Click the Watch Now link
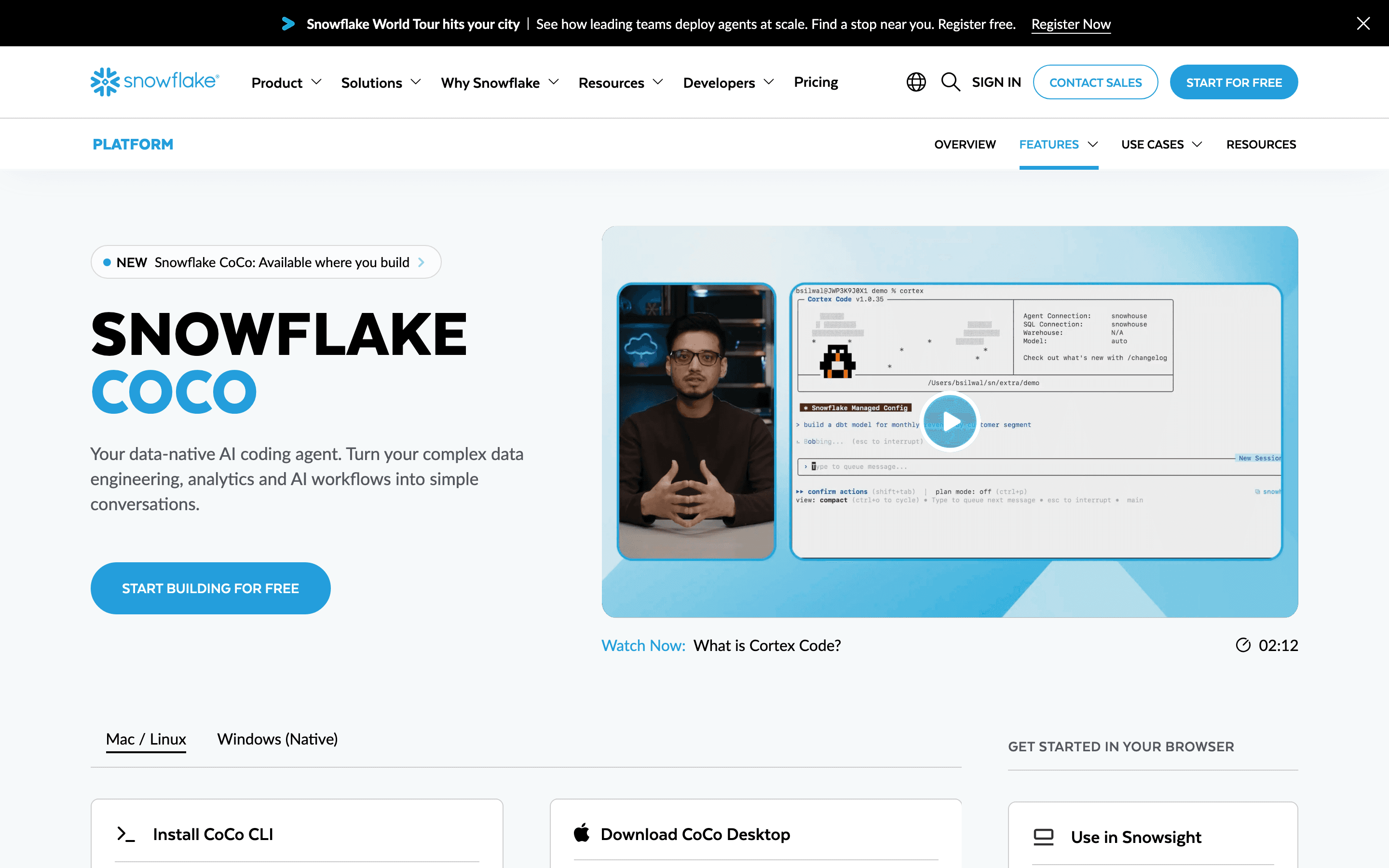 (x=643, y=645)
